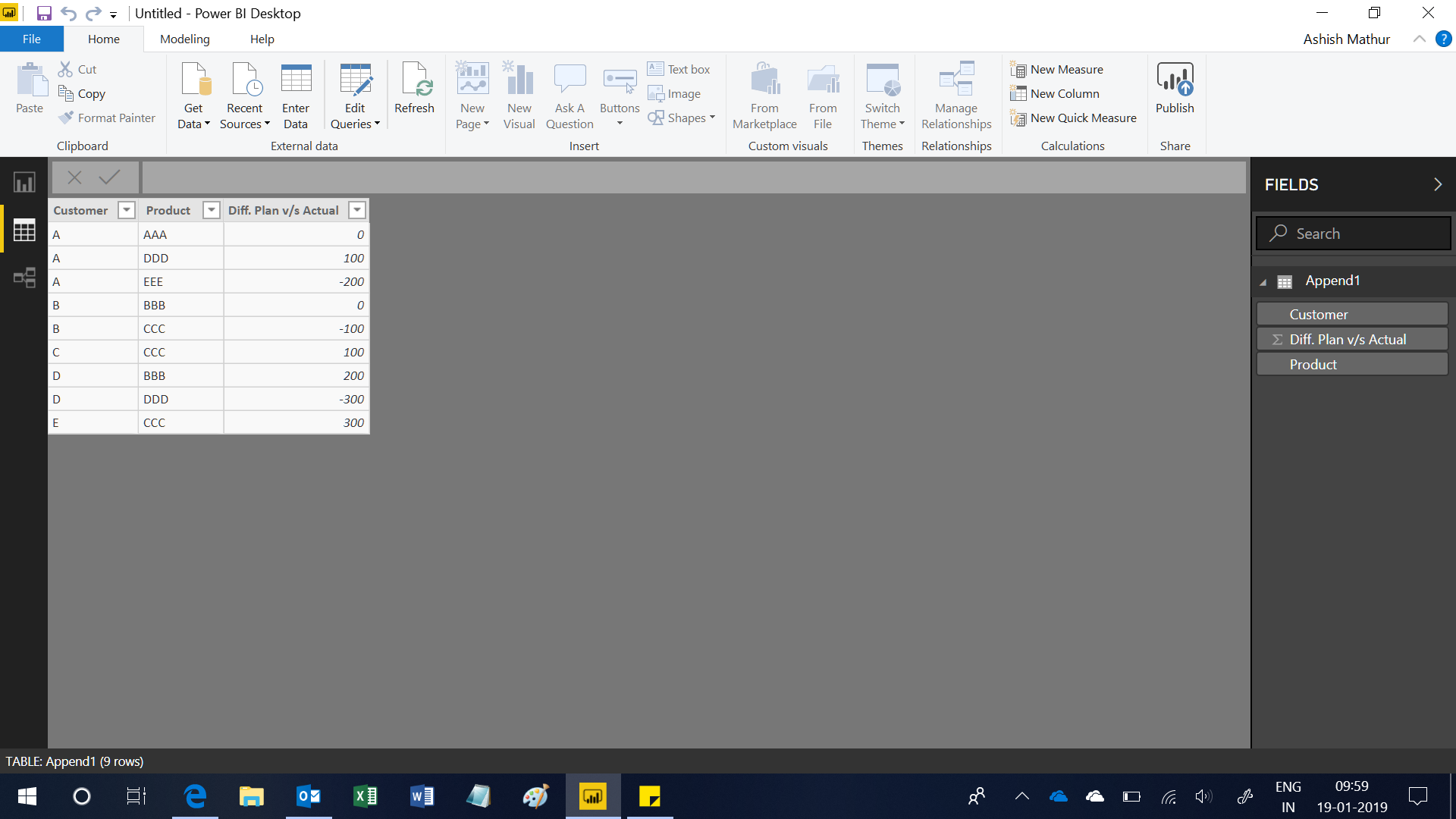Commit formula with the checkmark icon
Image resolution: width=1456 pixels, height=819 pixels.
(109, 177)
